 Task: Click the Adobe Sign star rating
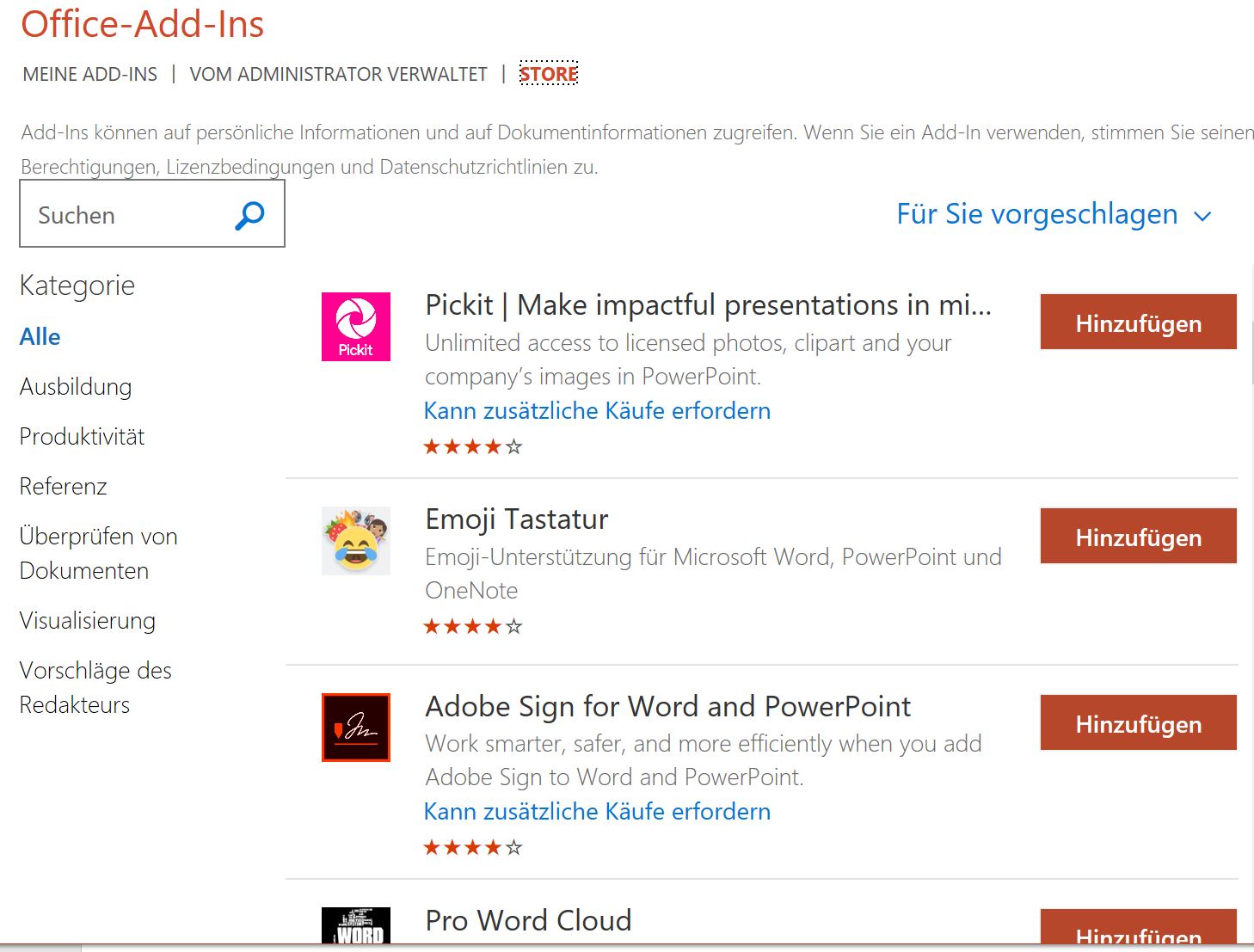pyautogui.click(x=473, y=847)
